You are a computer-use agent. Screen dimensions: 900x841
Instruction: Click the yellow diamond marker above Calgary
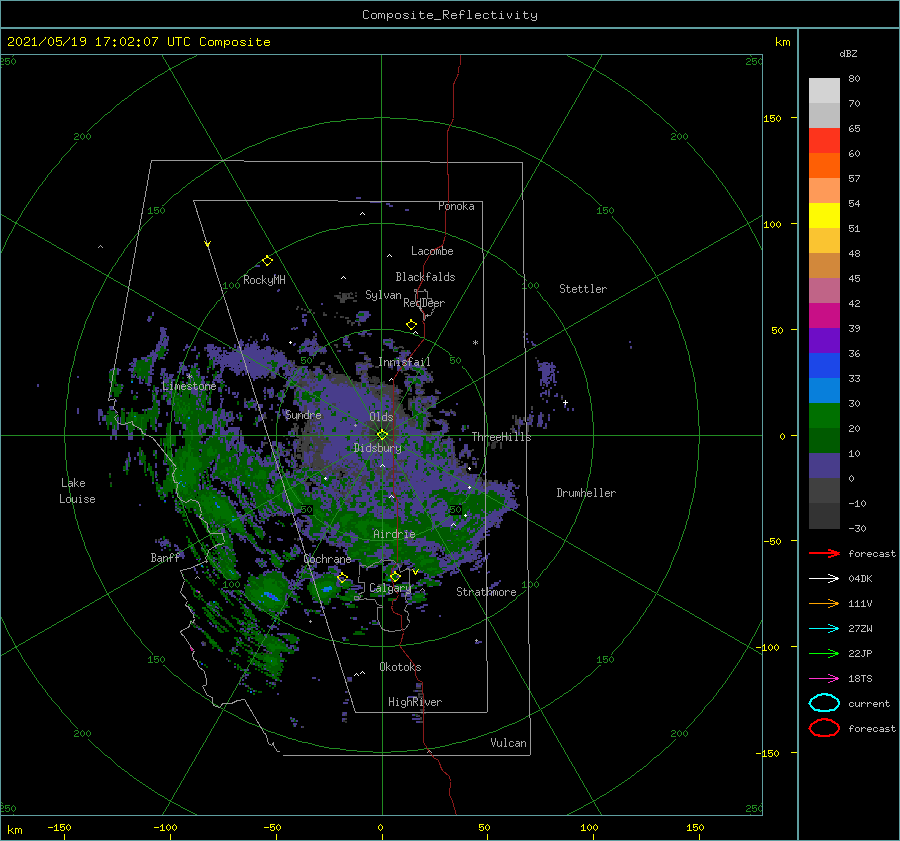[395, 576]
